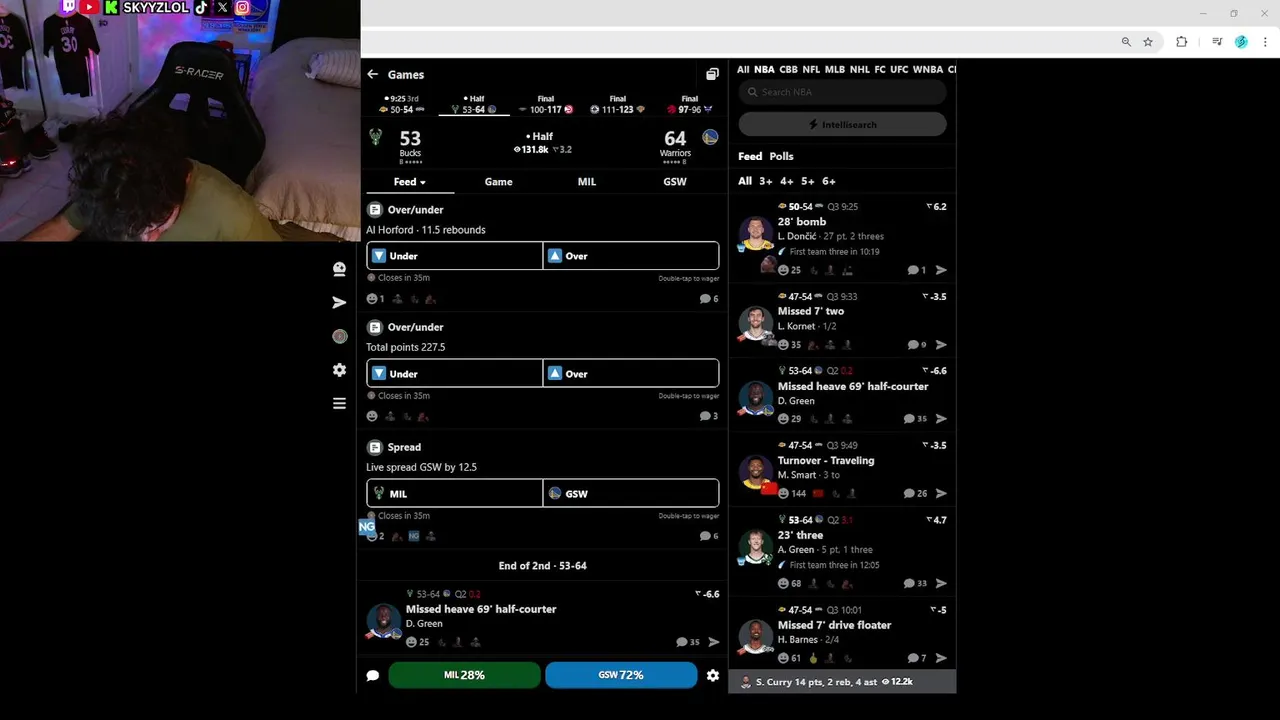Switch to Polls in right panel
Image resolution: width=1280 pixels, height=720 pixels.
[x=781, y=156]
